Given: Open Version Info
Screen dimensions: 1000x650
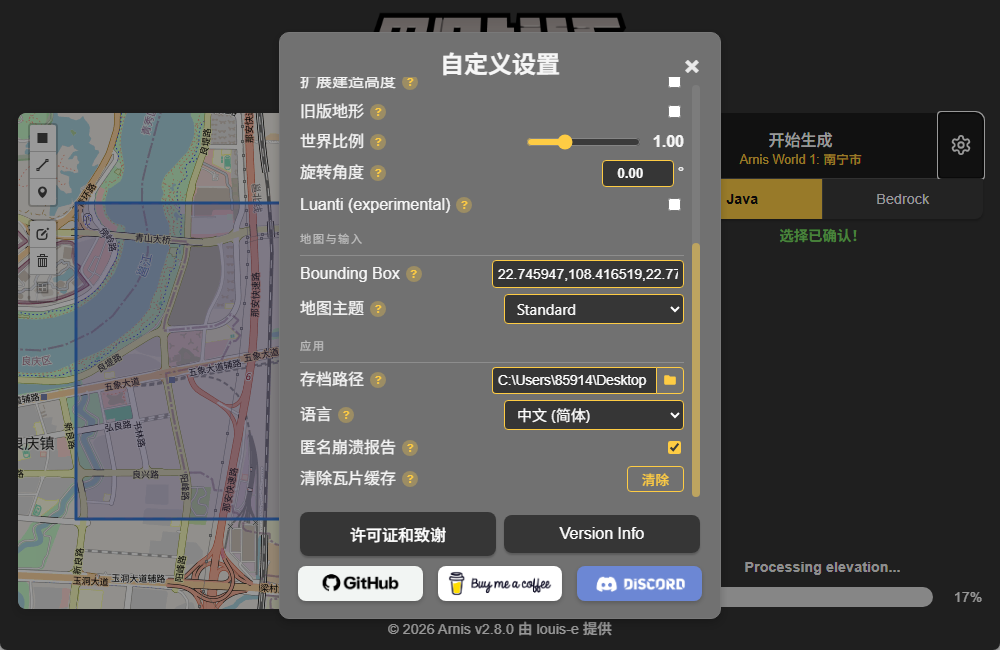Looking at the screenshot, I should (x=602, y=534).
